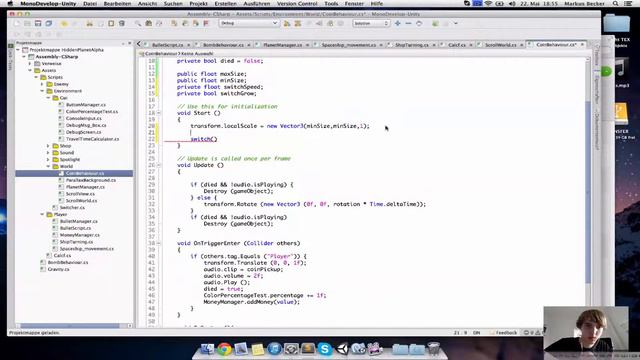
Task: Open Google Chrome from the Dock
Action: click(224, 349)
